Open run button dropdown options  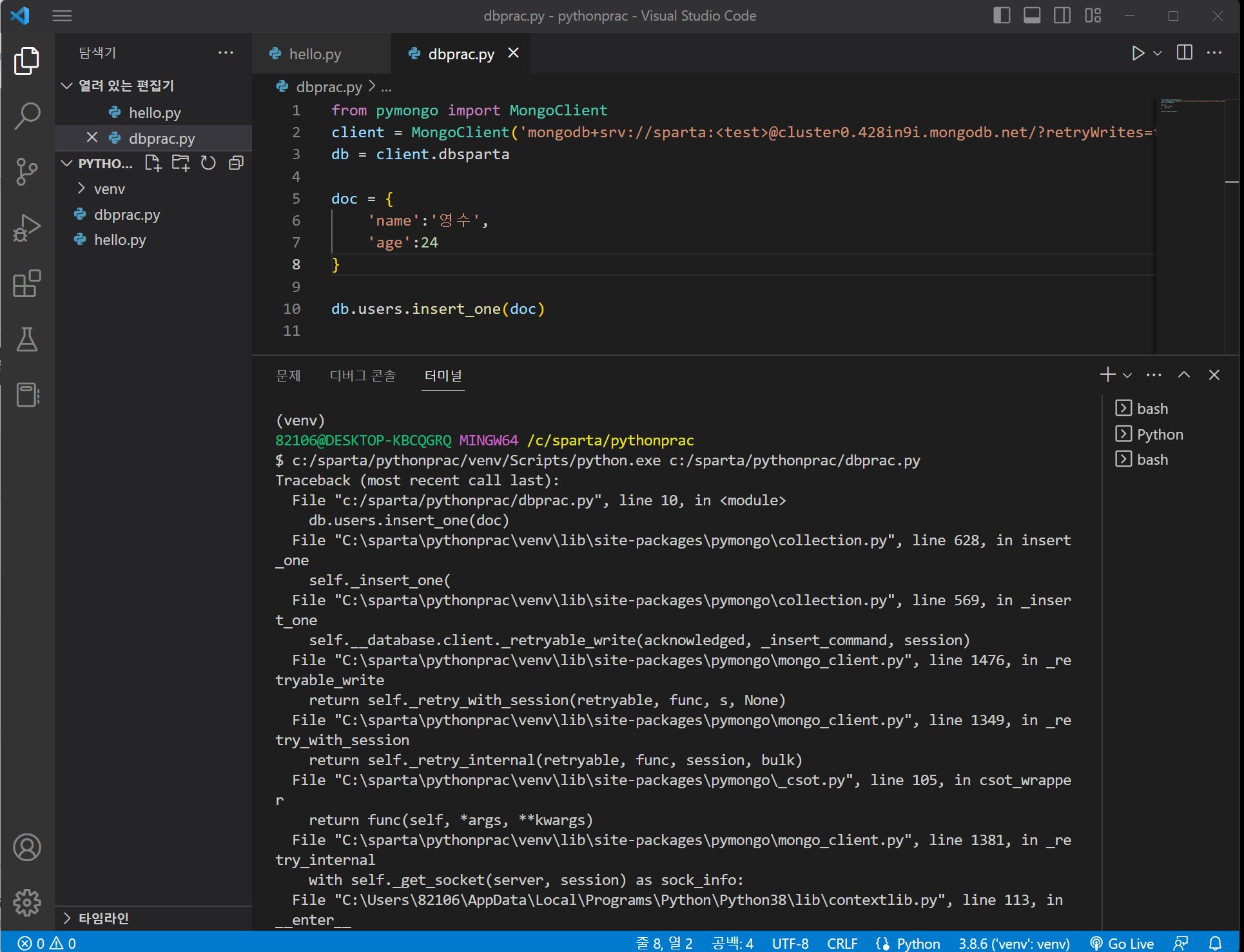point(1158,53)
